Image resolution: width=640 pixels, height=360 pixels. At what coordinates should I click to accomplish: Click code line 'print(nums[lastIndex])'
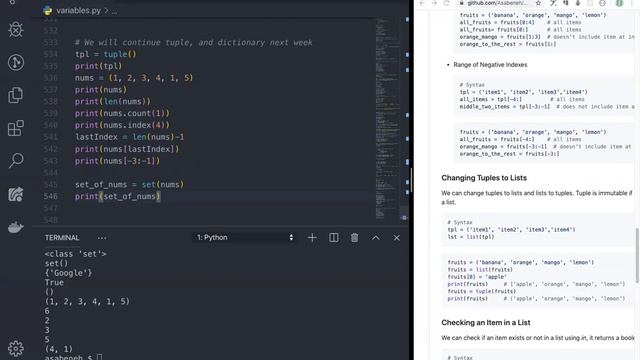tap(127, 149)
